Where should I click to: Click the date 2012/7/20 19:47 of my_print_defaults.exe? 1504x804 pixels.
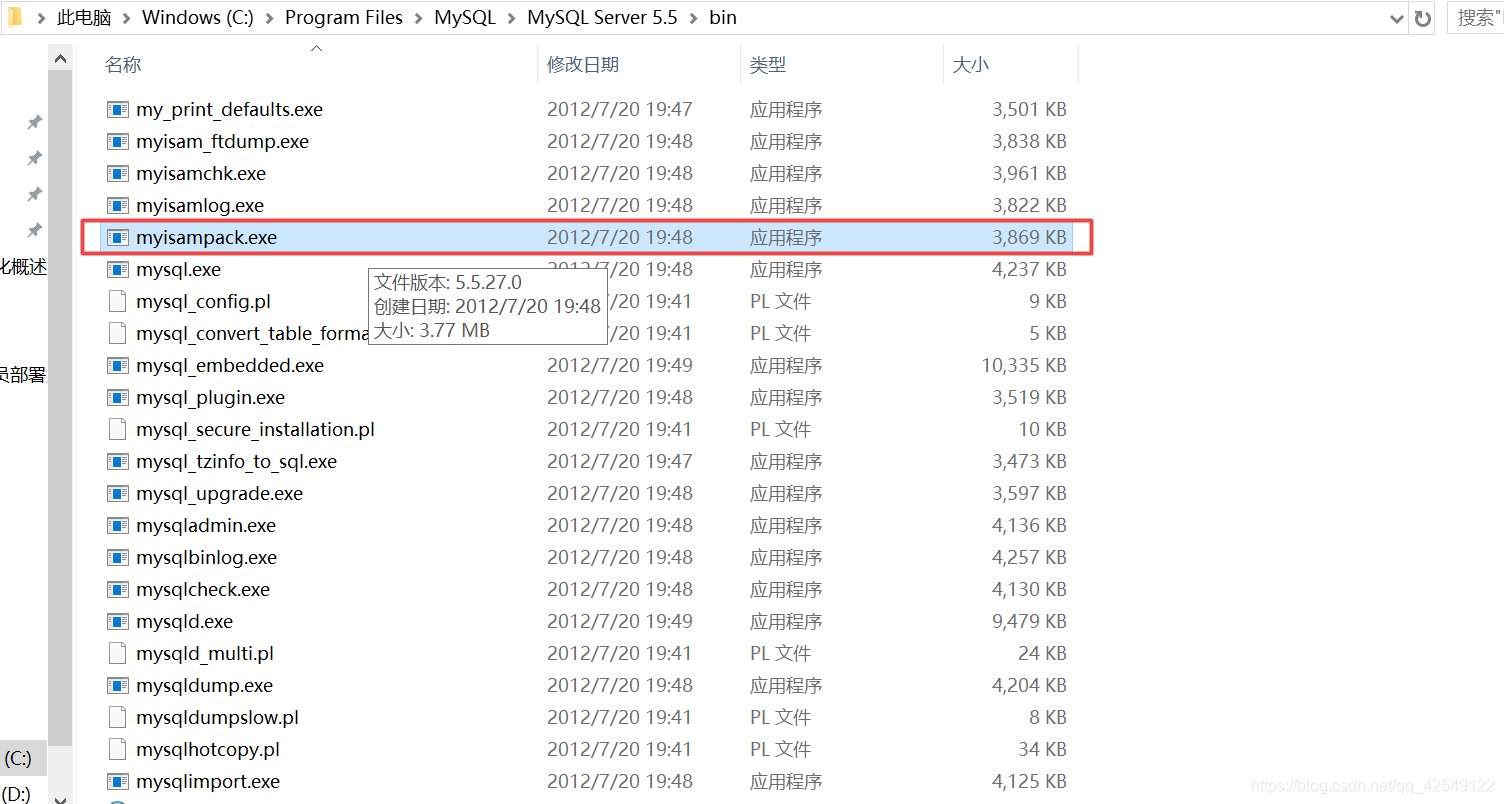[620, 110]
